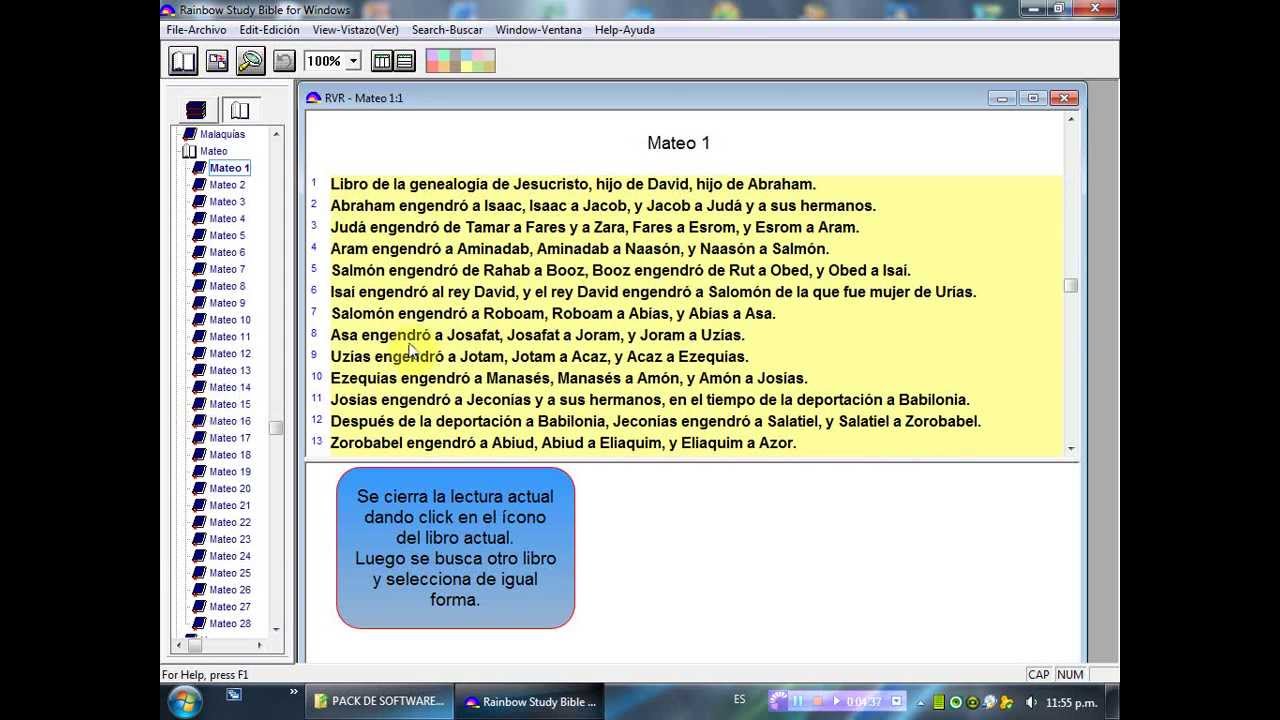This screenshot has width=1280, height=720.
Task: Click the undo arrow toolbar icon
Action: pos(284,61)
